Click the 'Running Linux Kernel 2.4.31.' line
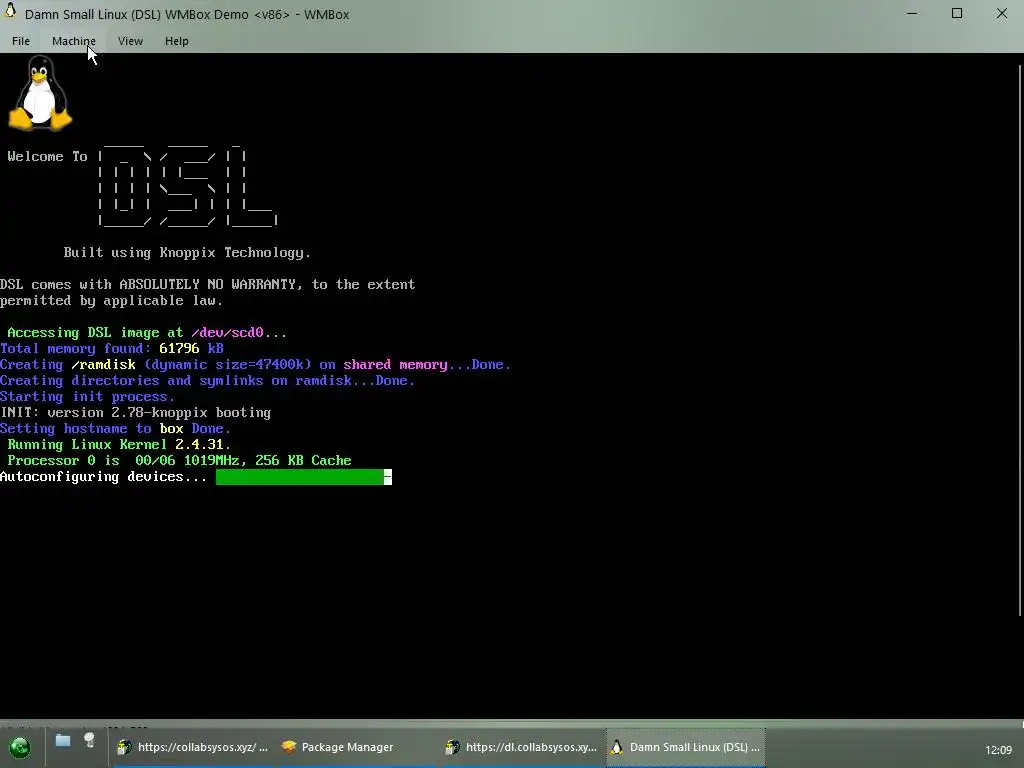The height and width of the screenshot is (768, 1024). pos(119,445)
